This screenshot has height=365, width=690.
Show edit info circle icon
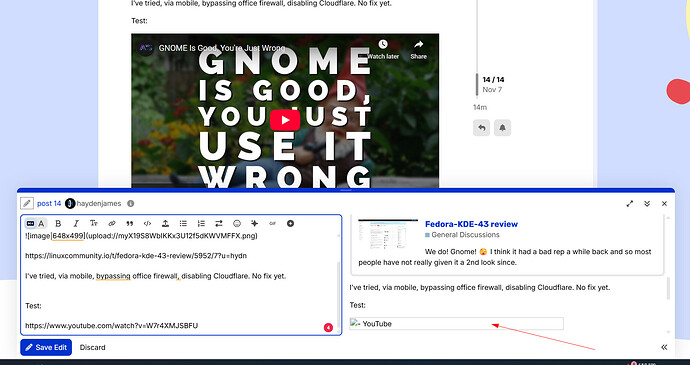[131, 203]
